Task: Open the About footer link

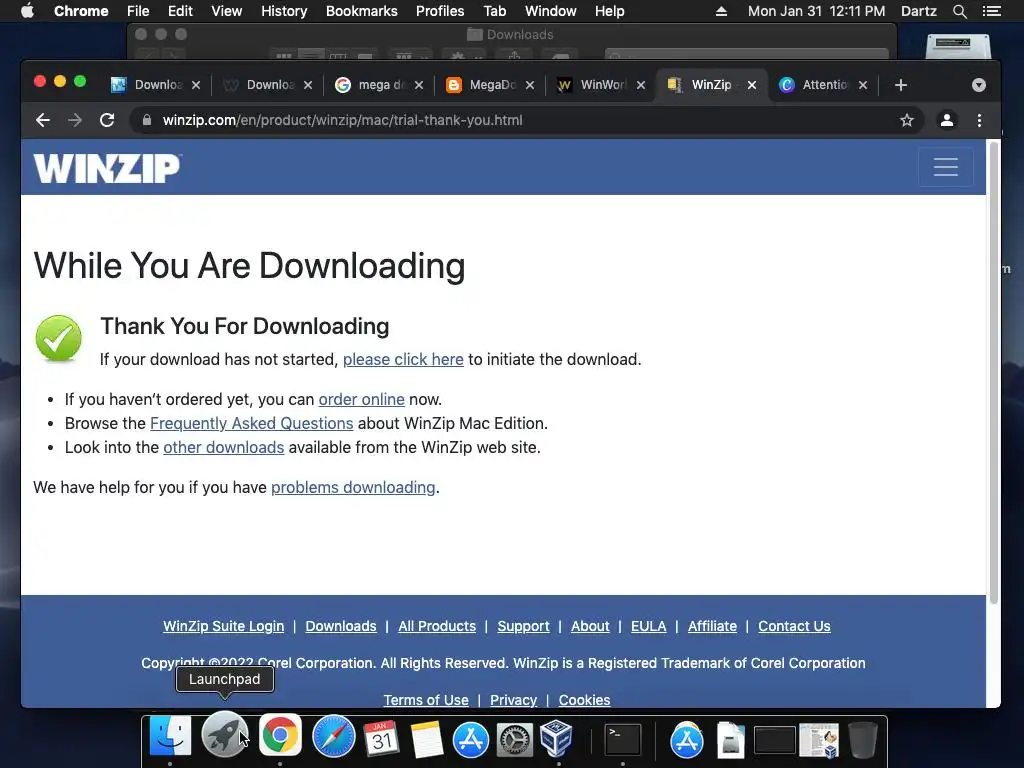Action: pyautogui.click(x=590, y=626)
